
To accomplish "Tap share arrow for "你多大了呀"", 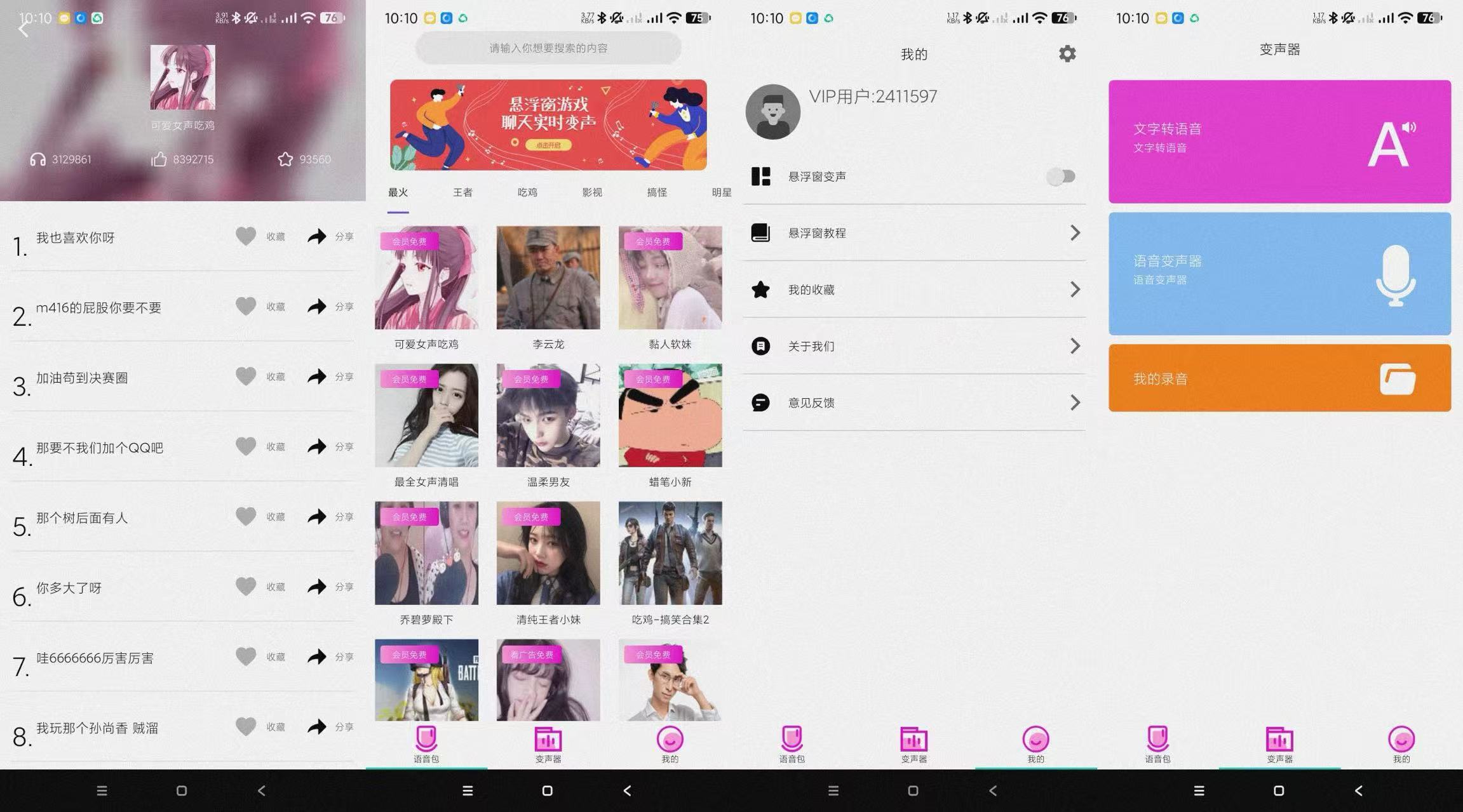I will pos(317,587).
